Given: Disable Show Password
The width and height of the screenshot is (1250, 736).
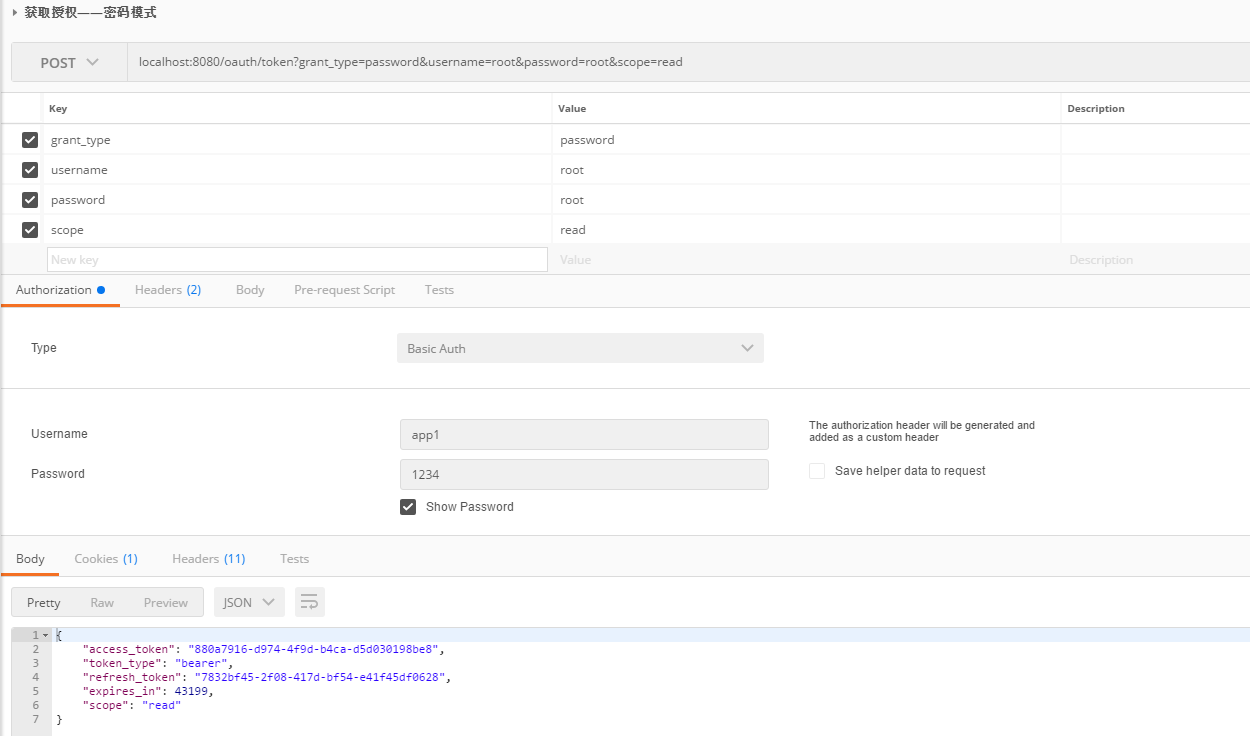Looking at the screenshot, I should click(x=407, y=506).
